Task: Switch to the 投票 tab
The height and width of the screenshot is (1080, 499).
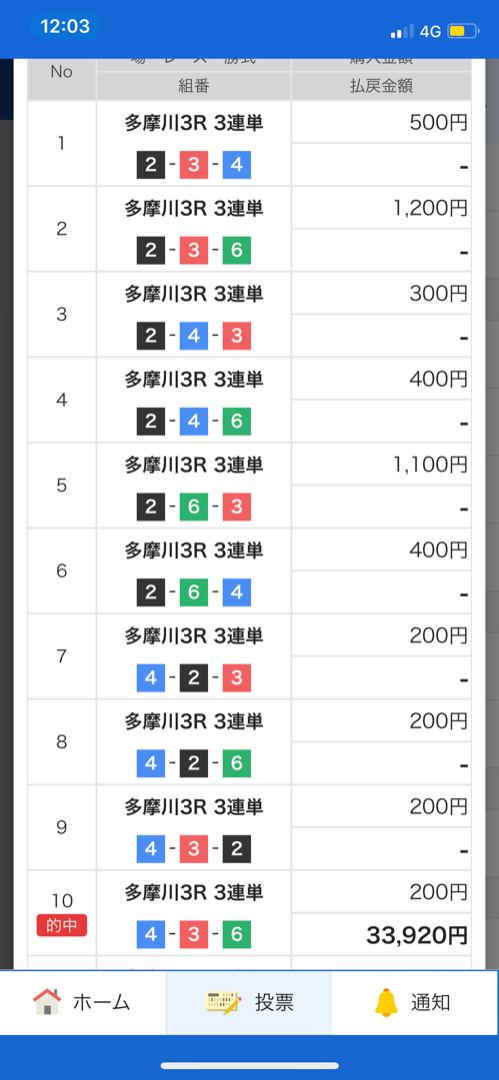Action: click(249, 1002)
